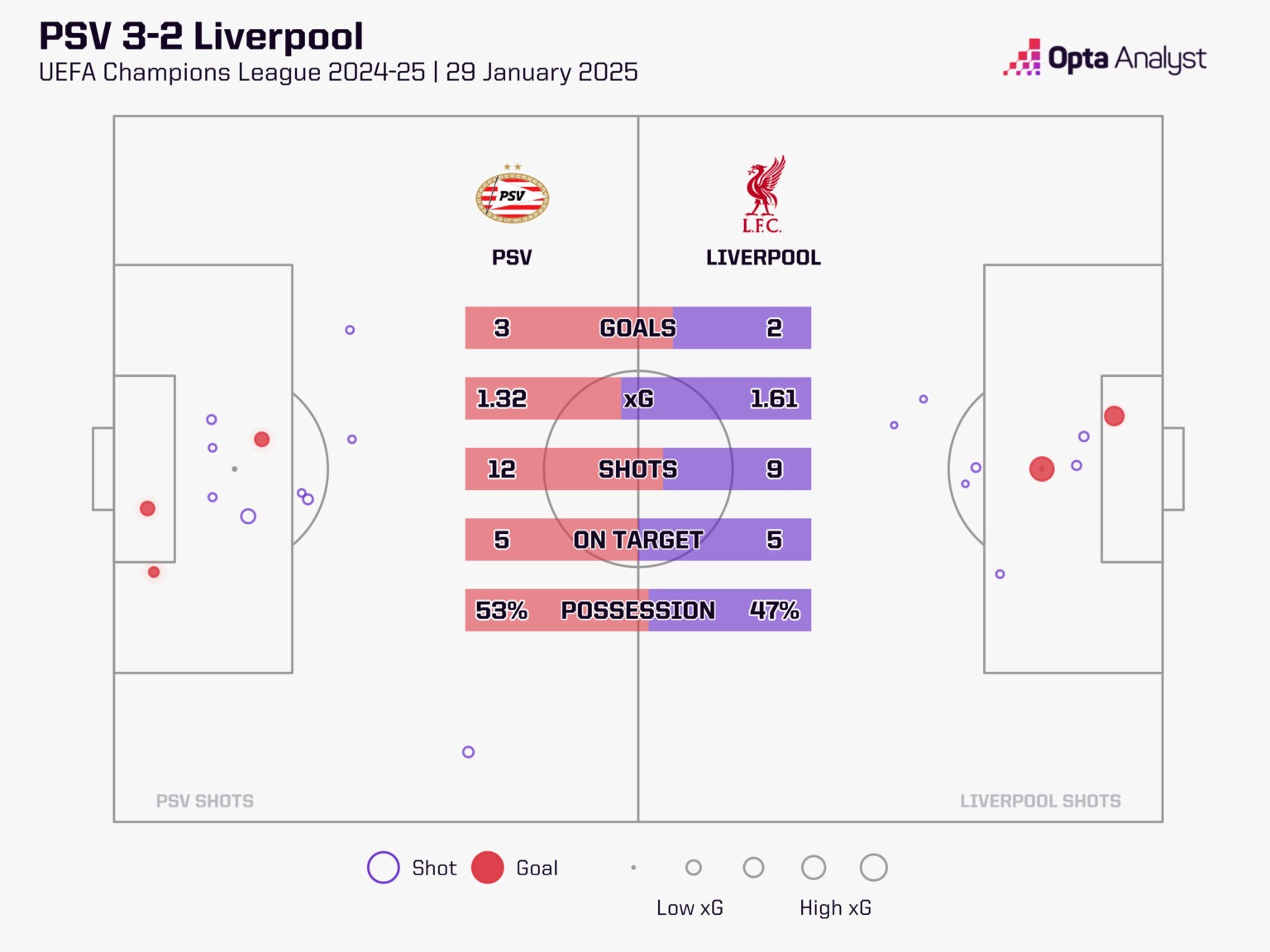Click the POSSESSION stat bar label
Viewport: 1270px width, 952px height.
(637, 611)
